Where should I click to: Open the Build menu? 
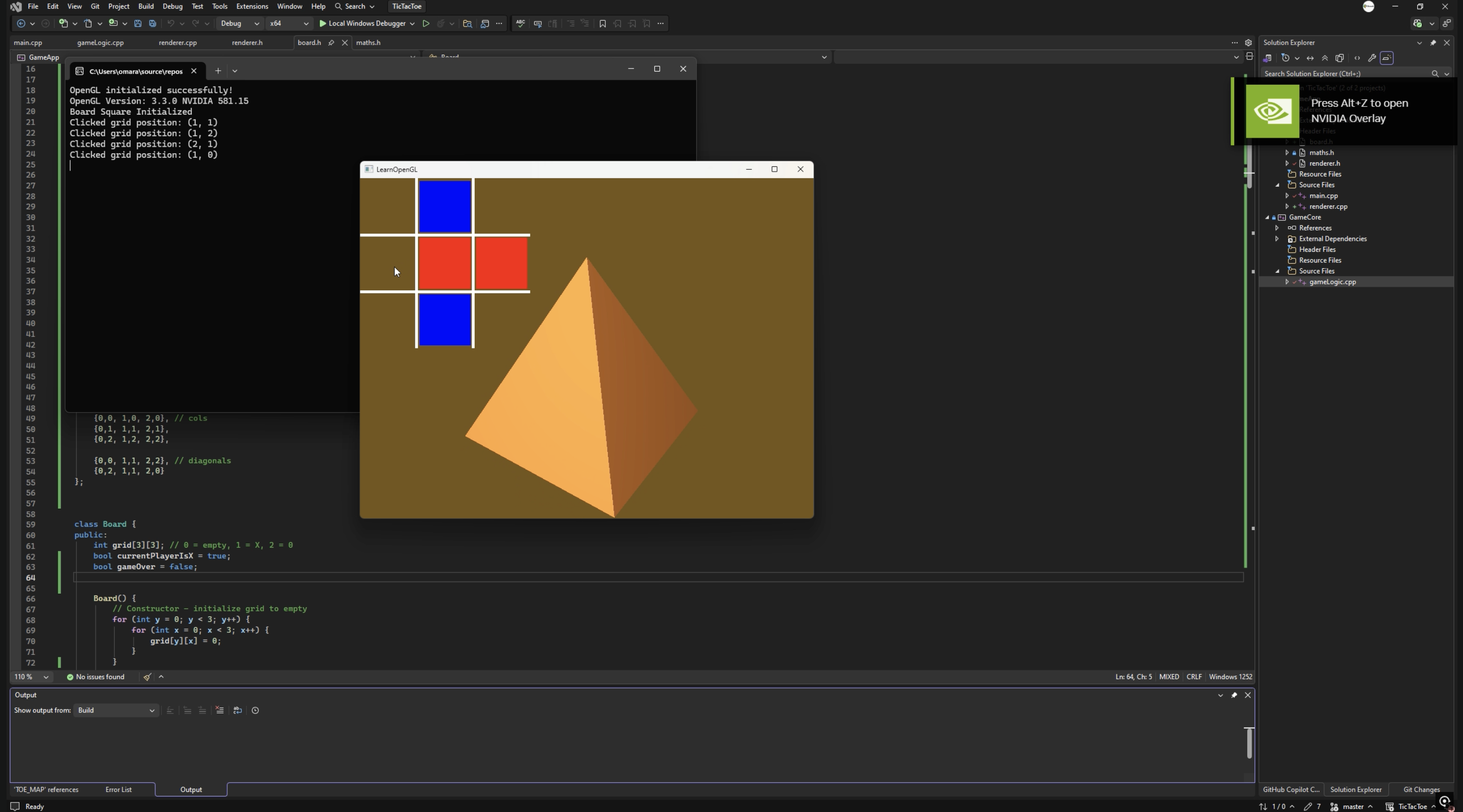pos(146,6)
